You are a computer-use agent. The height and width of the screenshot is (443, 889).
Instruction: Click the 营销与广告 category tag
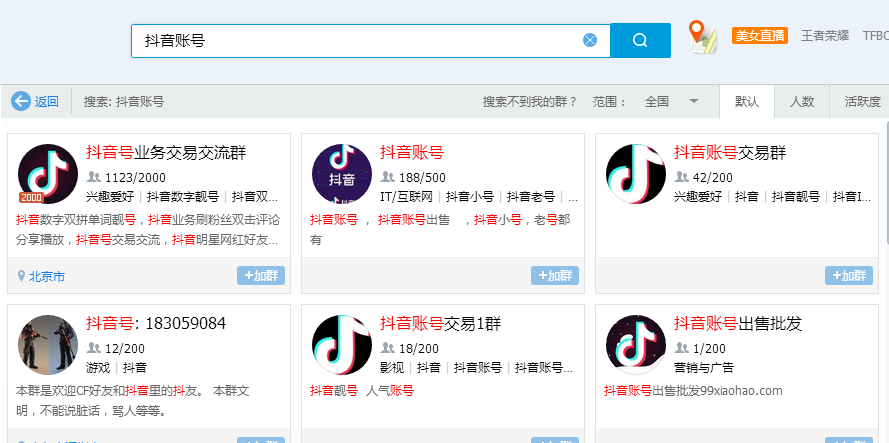coord(704,368)
